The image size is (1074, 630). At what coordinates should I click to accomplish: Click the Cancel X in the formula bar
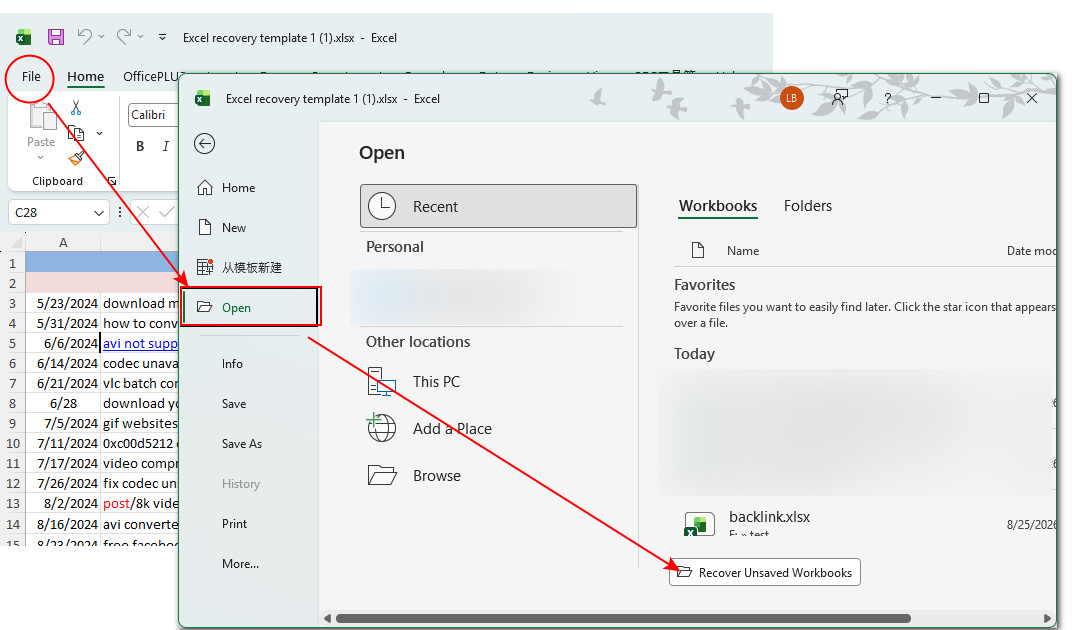(x=142, y=212)
